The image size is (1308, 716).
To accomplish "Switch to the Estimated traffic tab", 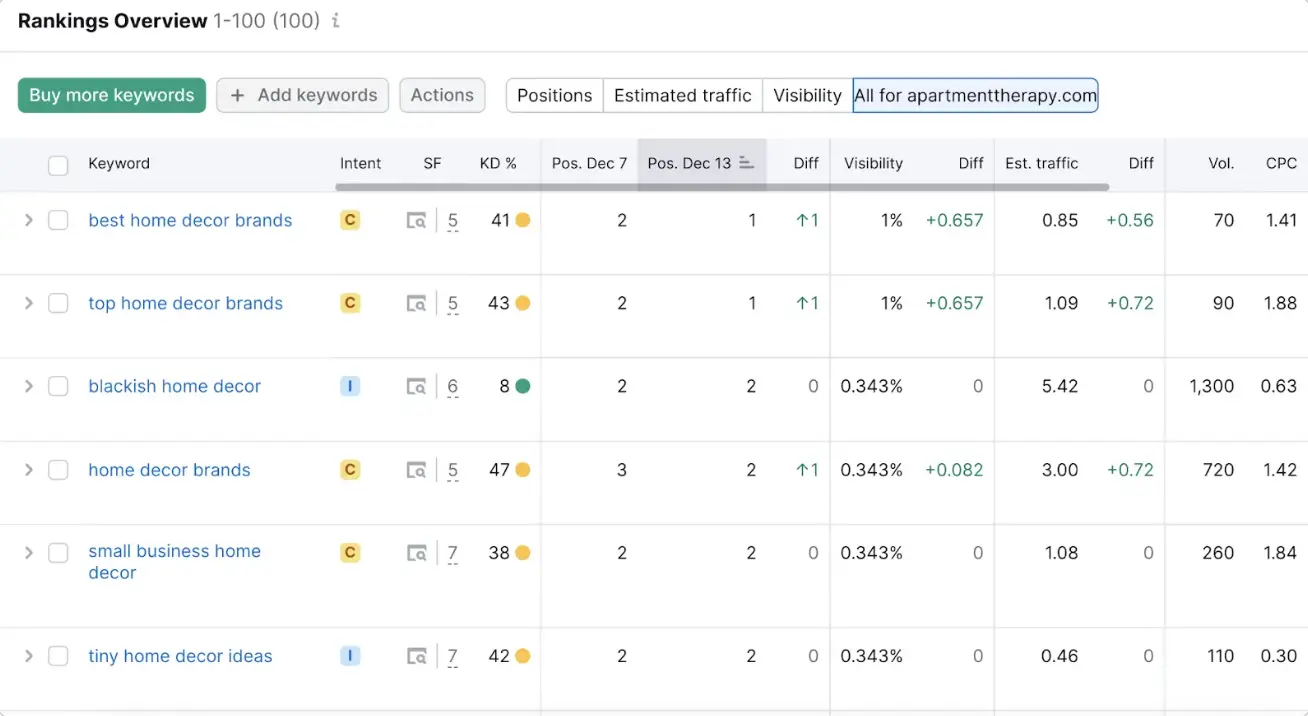I will [683, 95].
